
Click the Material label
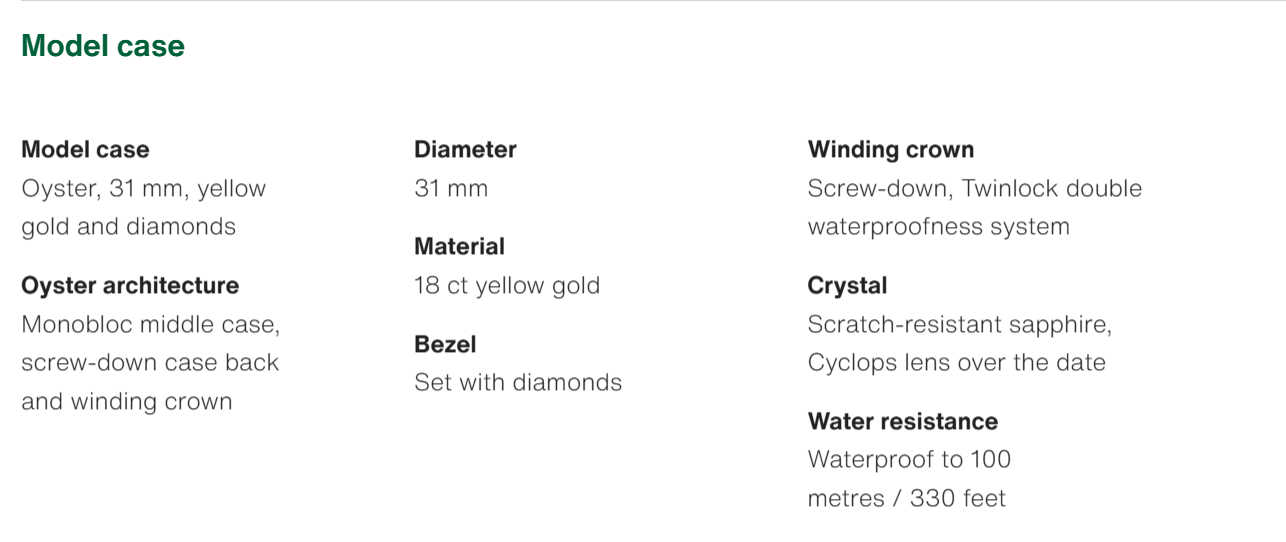[x=459, y=247]
